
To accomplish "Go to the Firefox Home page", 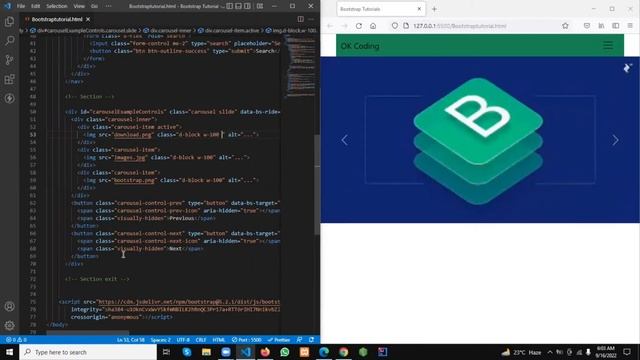I will tap(373, 26).
